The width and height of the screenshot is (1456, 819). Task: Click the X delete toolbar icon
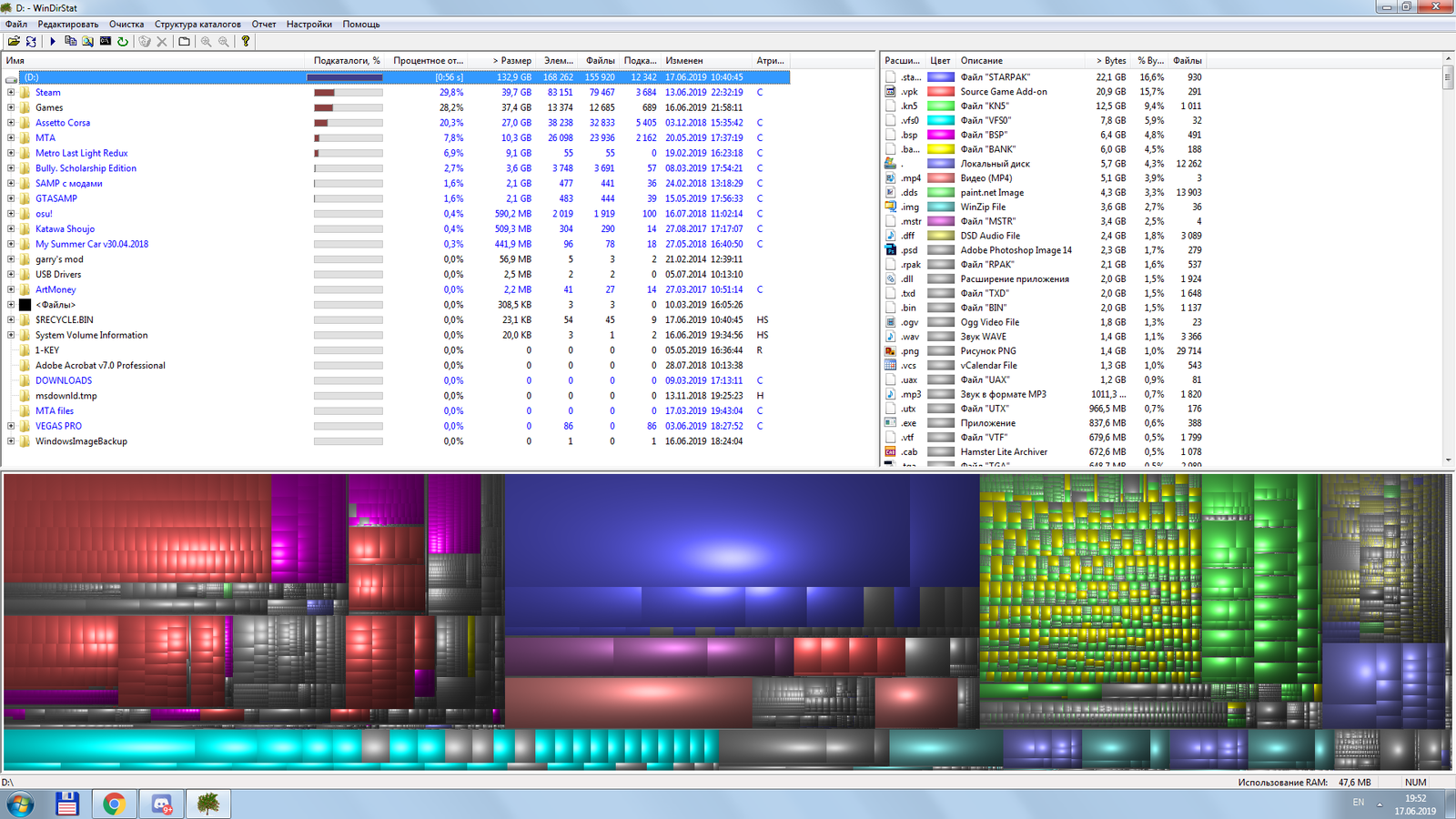pyautogui.click(x=162, y=41)
